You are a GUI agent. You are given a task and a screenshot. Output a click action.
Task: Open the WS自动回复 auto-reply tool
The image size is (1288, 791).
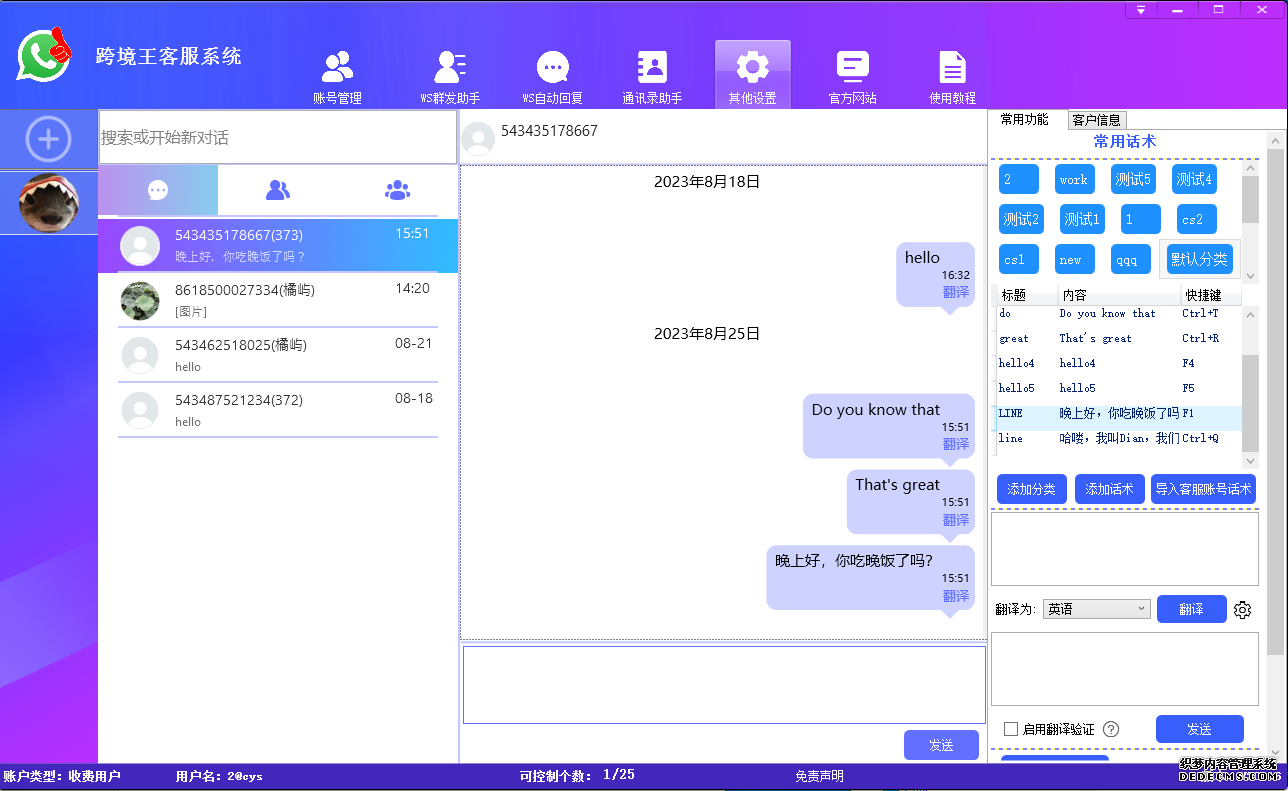[x=552, y=74]
